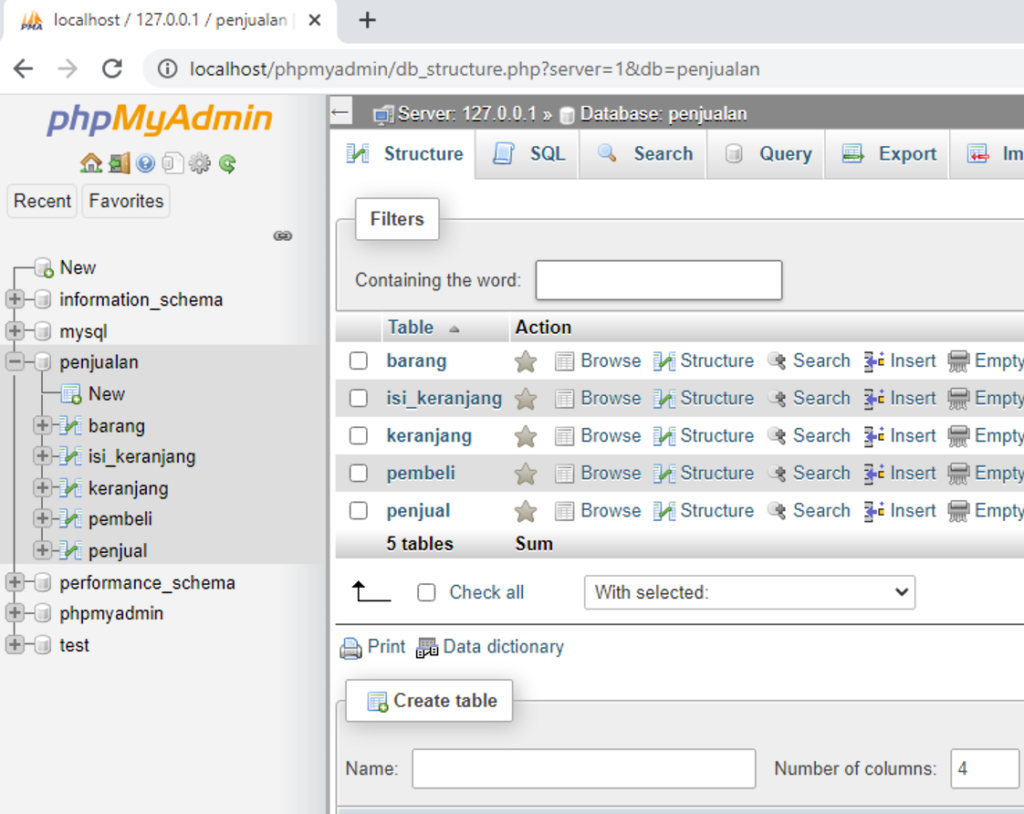Open the MySQL documentation page icon
Viewport: 1024px width, 814px height.
pyautogui.click(x=172, y=163)
